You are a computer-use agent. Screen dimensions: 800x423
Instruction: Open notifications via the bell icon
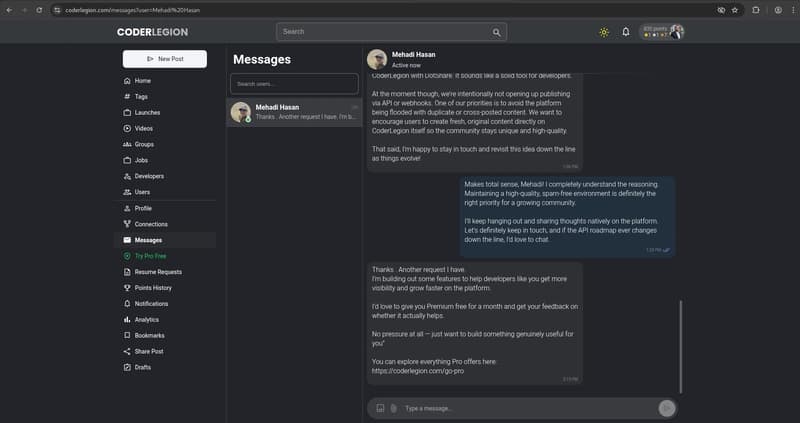pyautogui.click(x=626, y=32)
